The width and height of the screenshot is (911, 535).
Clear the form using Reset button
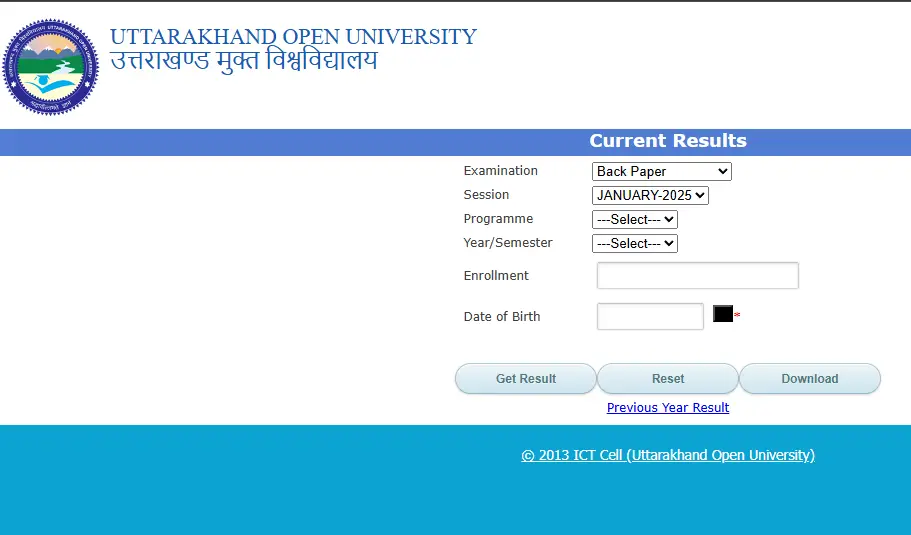668,379
